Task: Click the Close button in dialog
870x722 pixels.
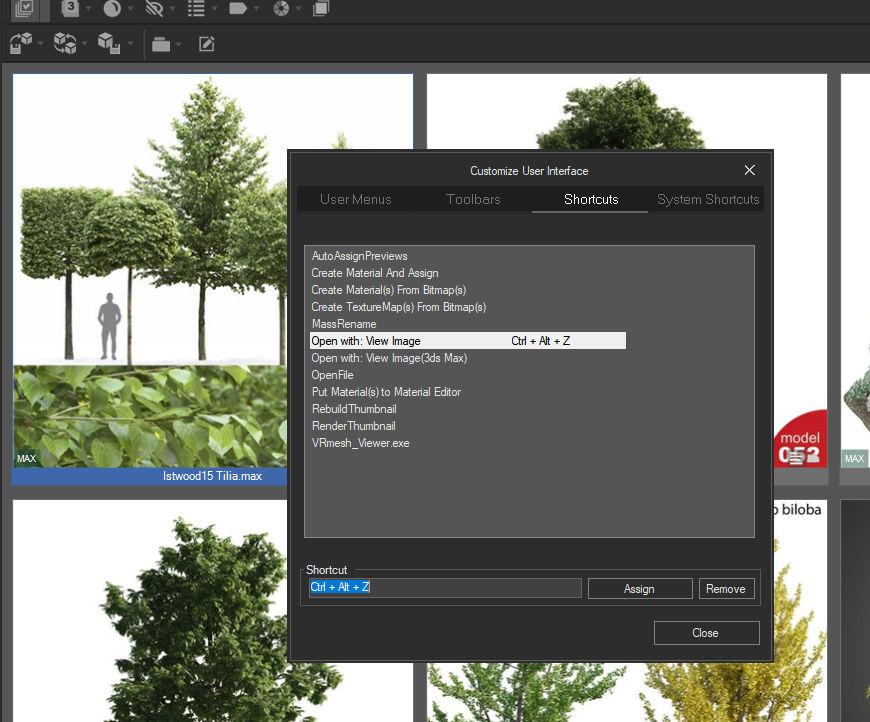Action: (x=706, y=633)
